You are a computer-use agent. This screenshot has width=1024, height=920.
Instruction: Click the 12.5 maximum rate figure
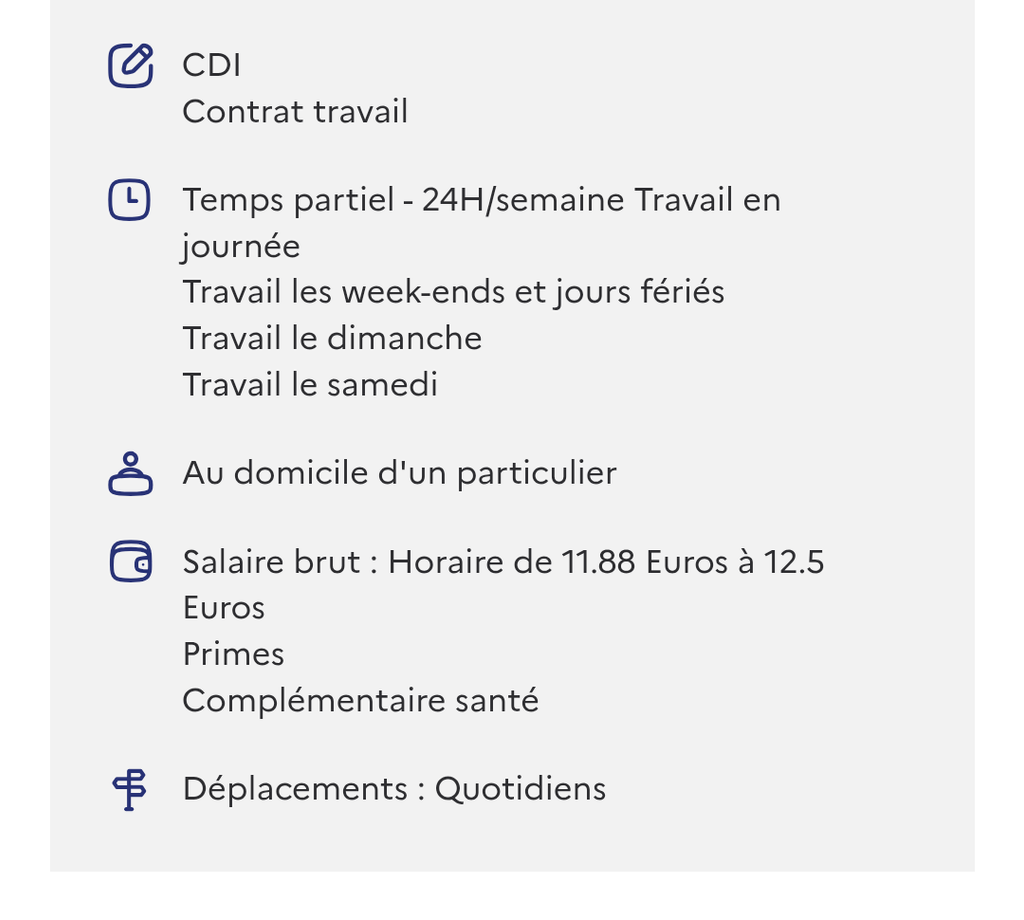click(794, 562)
